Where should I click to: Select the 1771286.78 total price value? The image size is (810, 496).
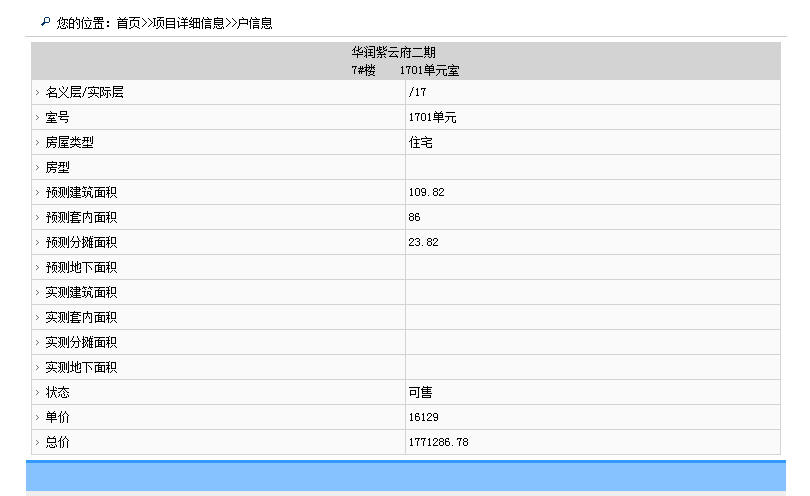pos(439,442)
